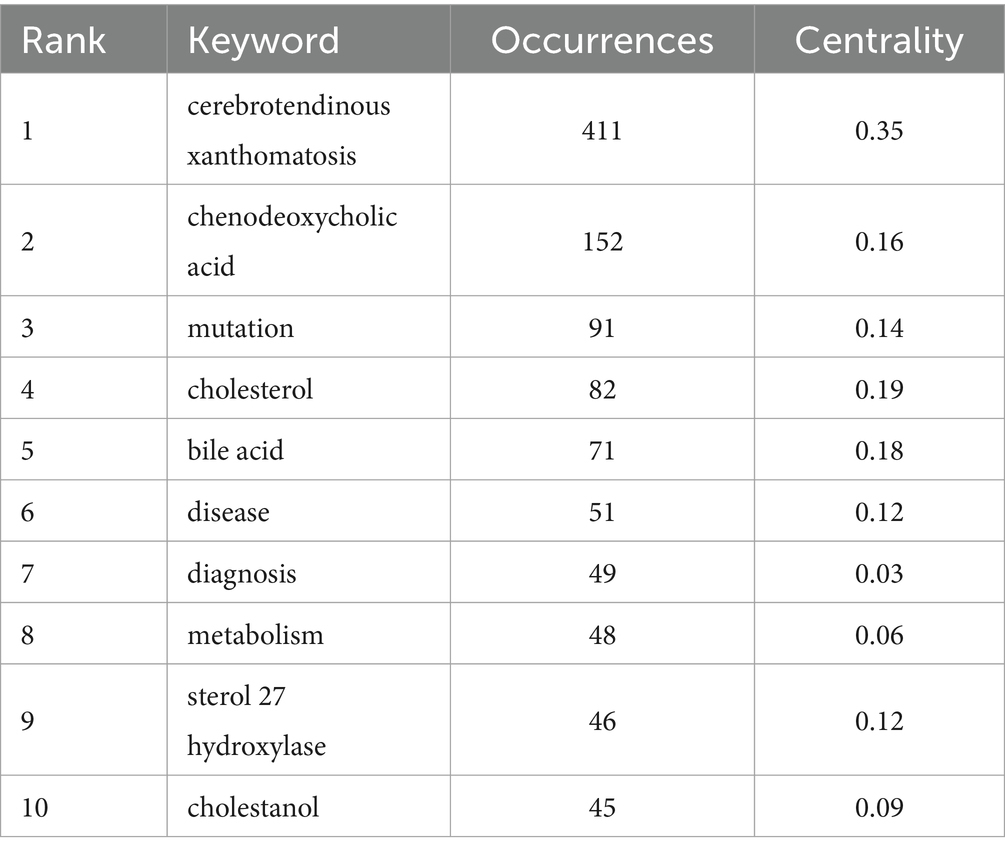Select the cholesterol keyword cell

tap(309, 388)
